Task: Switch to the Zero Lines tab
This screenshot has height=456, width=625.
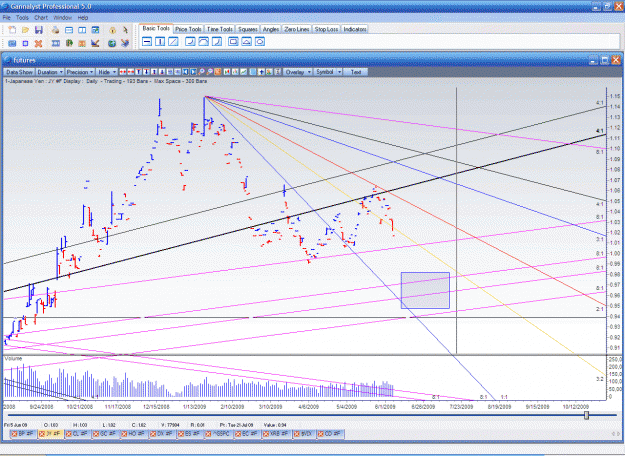Action: tap(297, 29)
